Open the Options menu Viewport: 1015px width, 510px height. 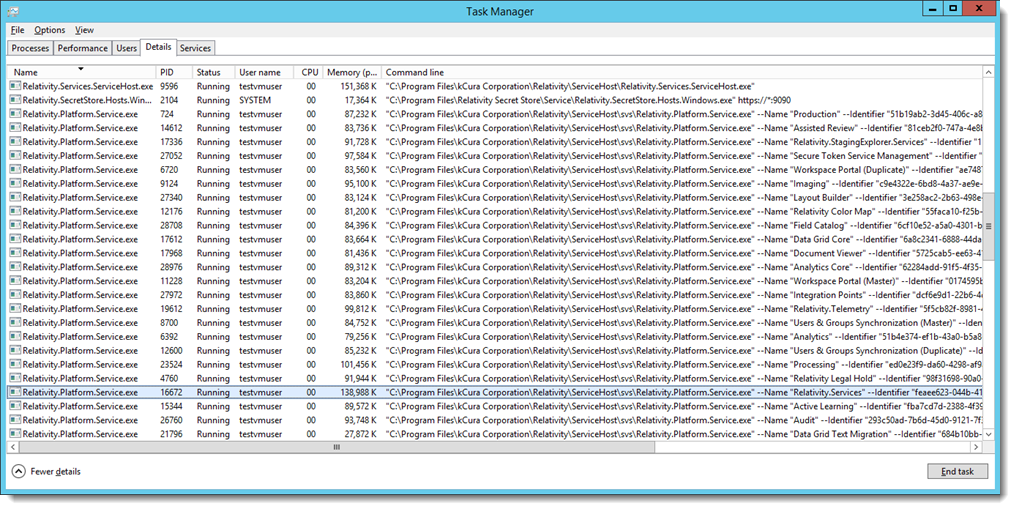[50, 30]
